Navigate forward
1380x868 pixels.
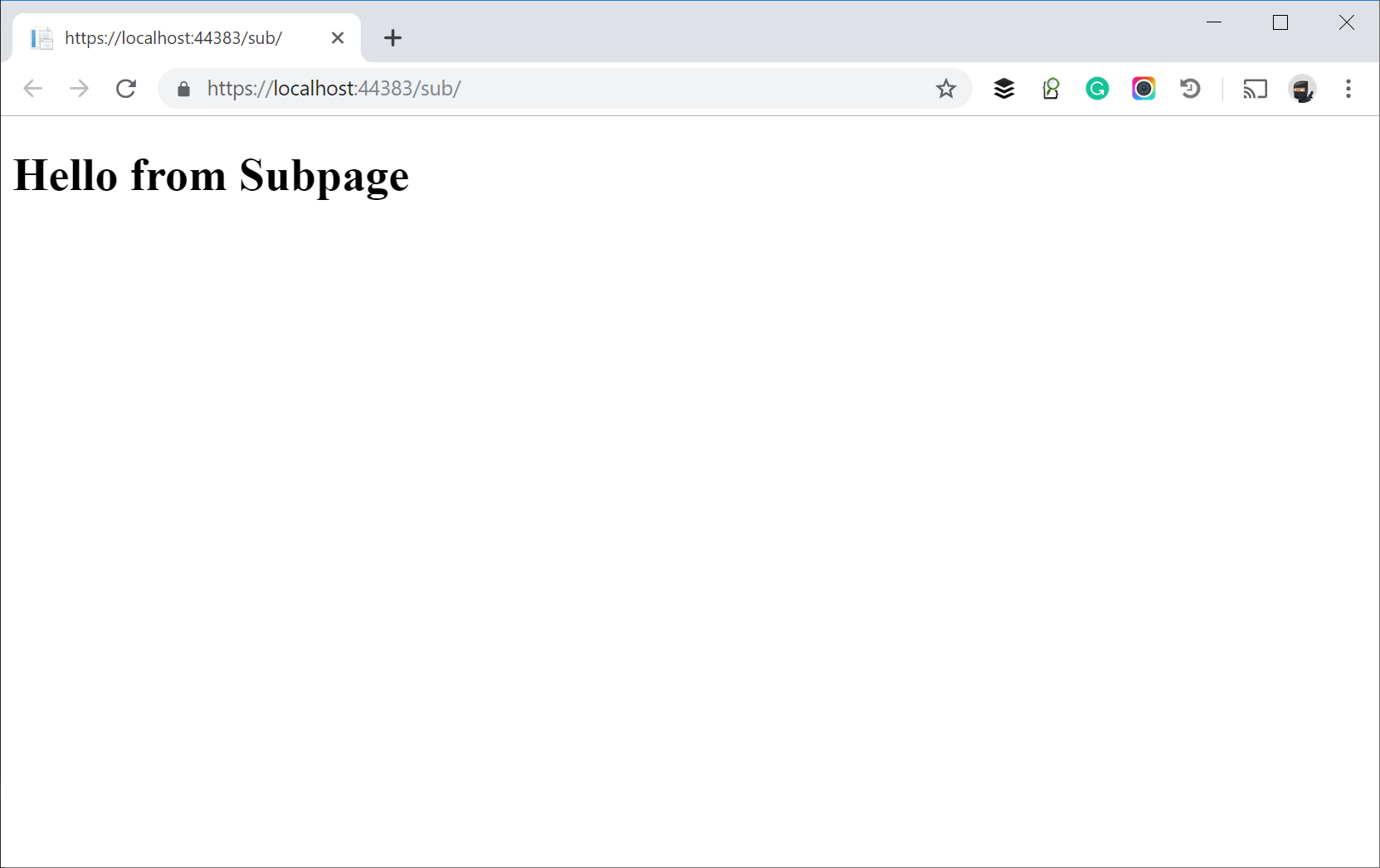click(x=79, y=89)
